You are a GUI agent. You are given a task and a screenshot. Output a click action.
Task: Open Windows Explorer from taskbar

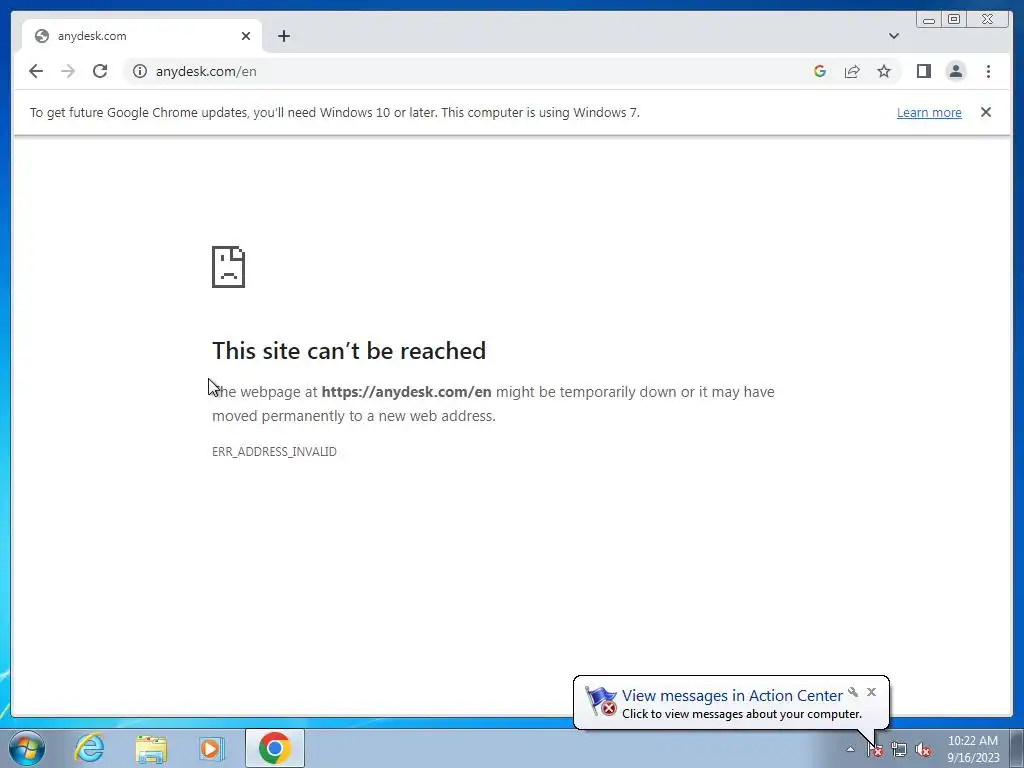(151, 749)
